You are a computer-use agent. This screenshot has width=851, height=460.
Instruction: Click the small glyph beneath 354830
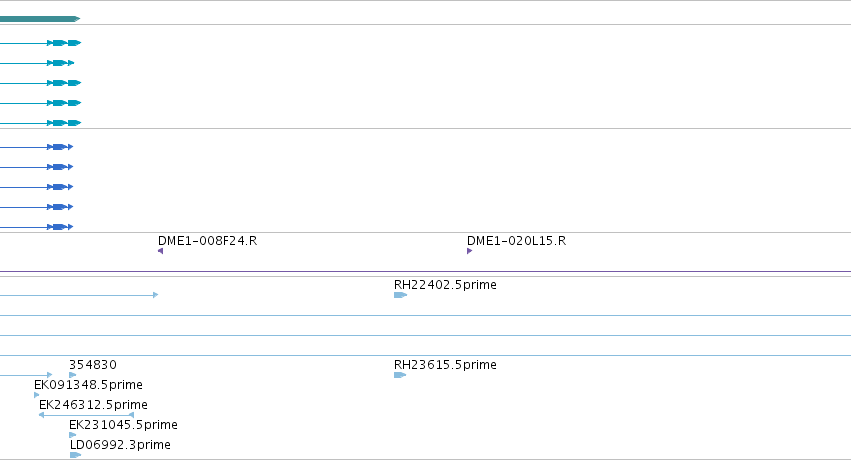coord(73,375)
